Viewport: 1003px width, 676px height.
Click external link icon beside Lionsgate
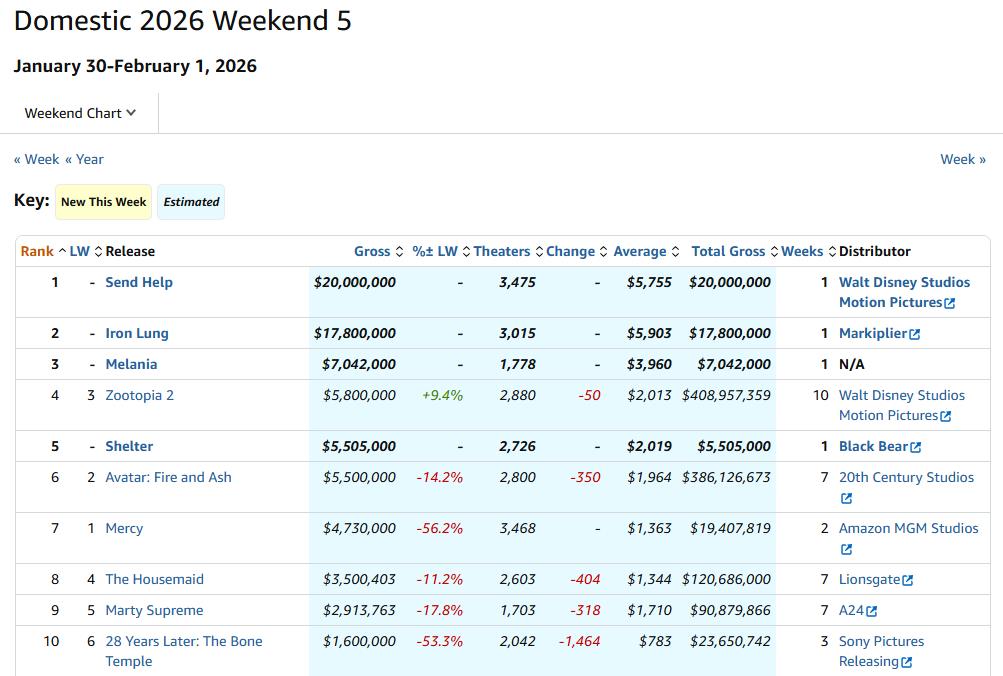click(908, 580)
